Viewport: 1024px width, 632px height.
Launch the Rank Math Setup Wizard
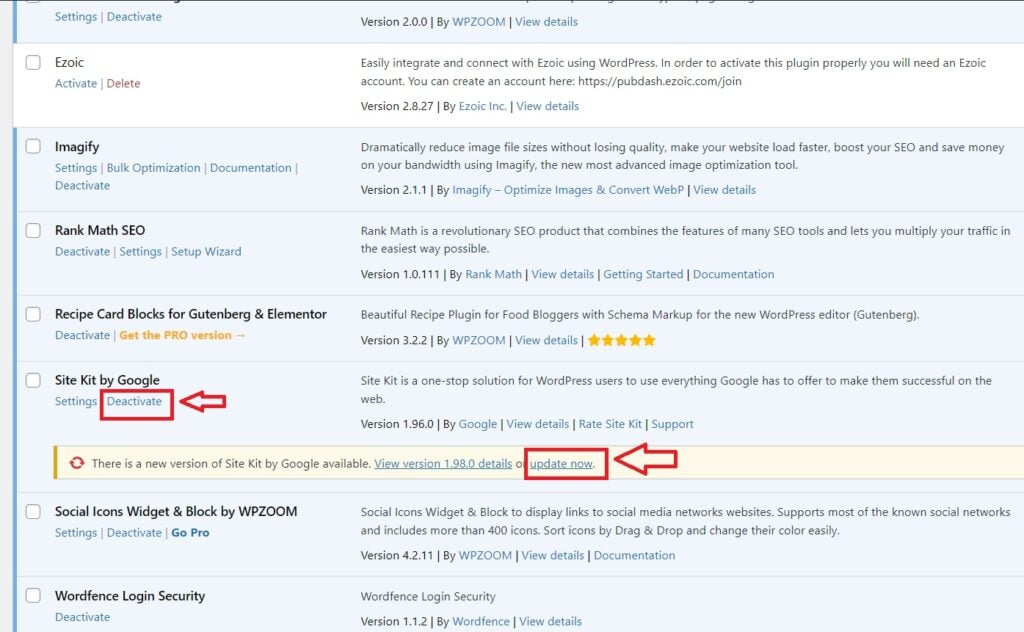[x=206, y=252]
